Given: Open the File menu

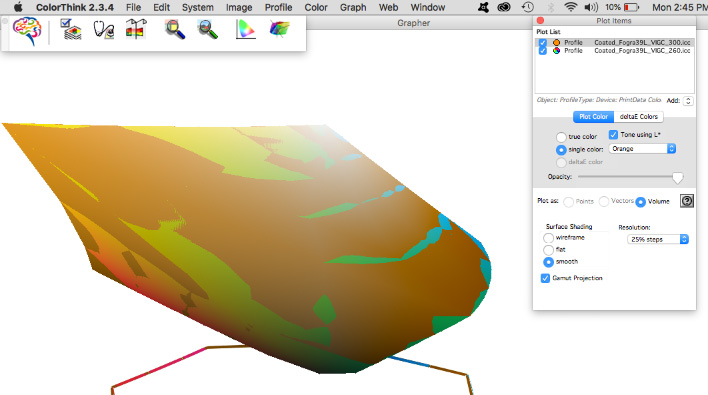Looking at the screenshot, I should pyautogui.click(x=133, y=7).
